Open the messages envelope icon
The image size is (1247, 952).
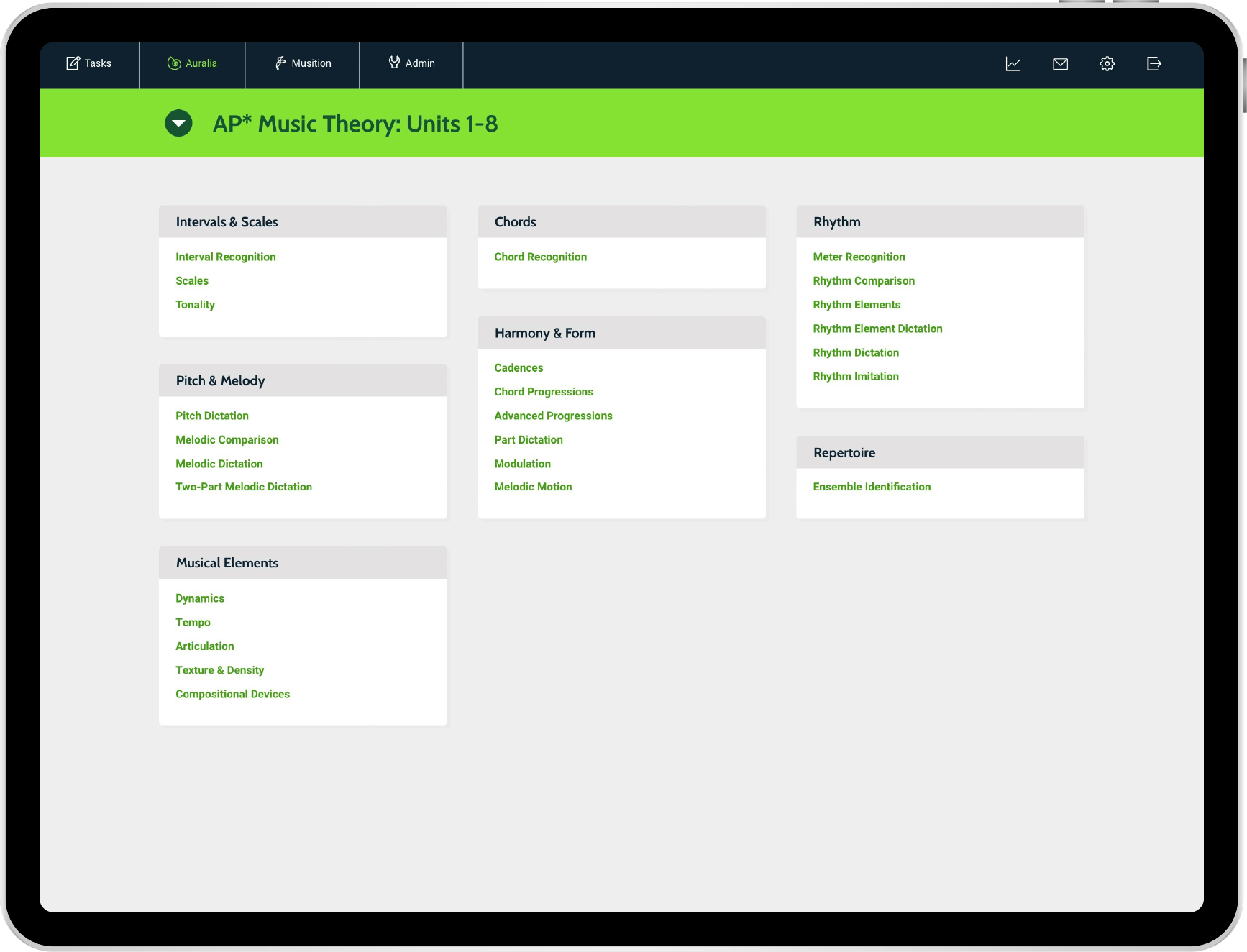pyautogui.click(x=1060, y=64)
